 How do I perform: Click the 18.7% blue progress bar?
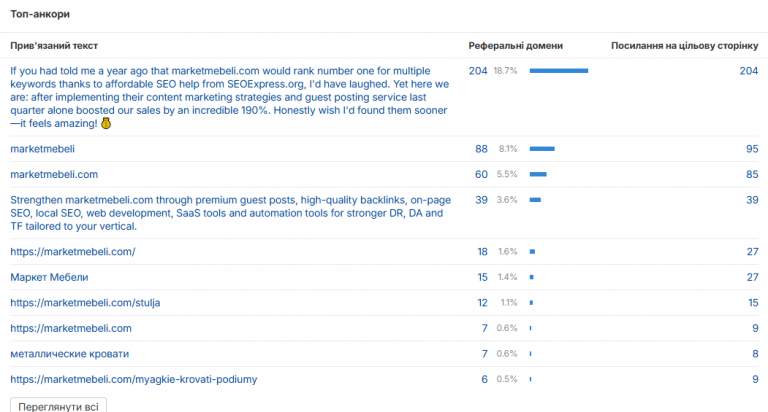click(558, 71)
